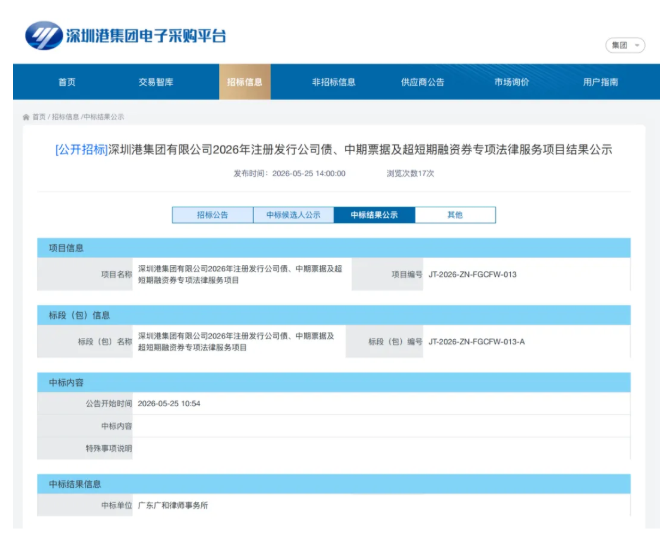Click winning bidder 广东广和律师事务所
Viewport: 670px width, 560px height.
[x=173, y=505]
